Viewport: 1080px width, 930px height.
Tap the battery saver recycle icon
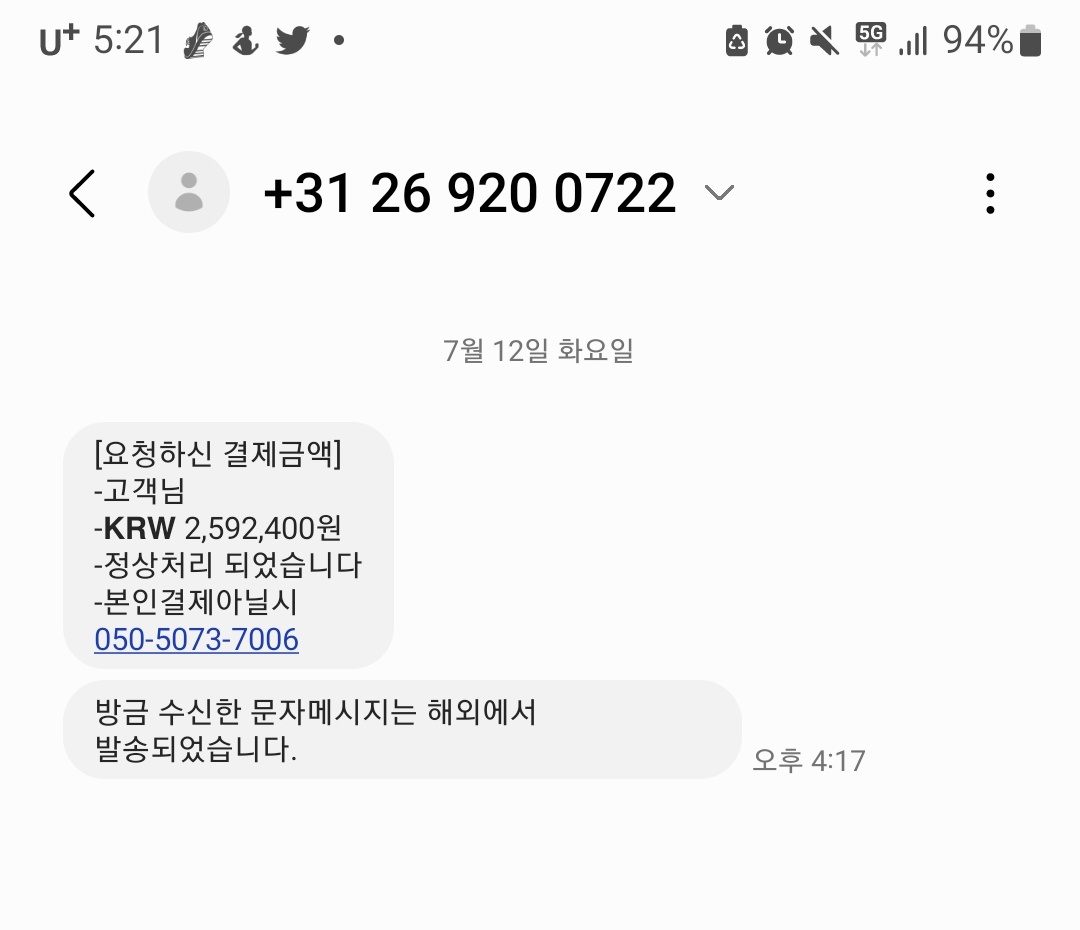click(x=737, y=41)
